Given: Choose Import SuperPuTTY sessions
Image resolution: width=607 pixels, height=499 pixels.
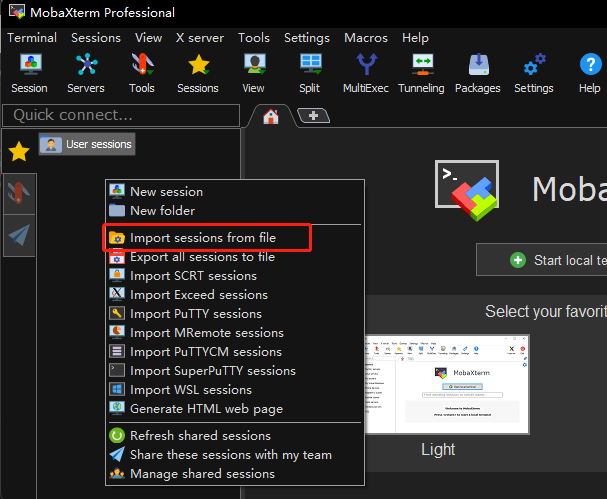Looking at the screenshot, I should [x=235, y=370].
